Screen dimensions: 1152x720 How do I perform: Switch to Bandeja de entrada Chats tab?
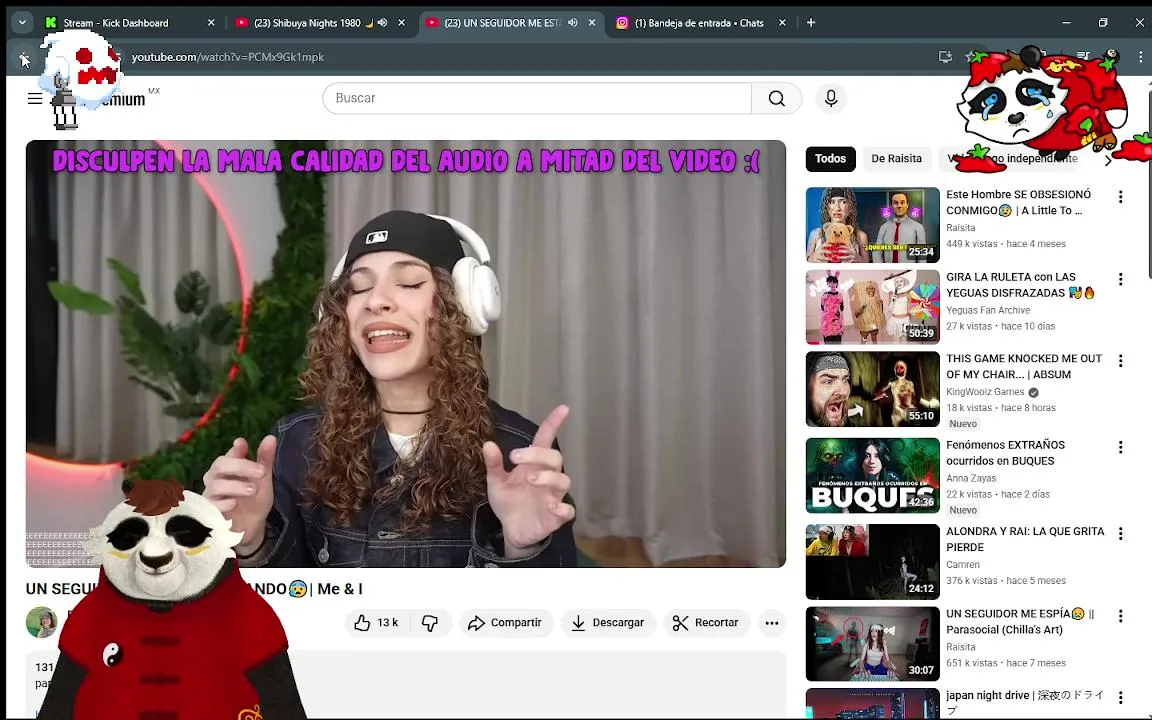coord(699,23)
